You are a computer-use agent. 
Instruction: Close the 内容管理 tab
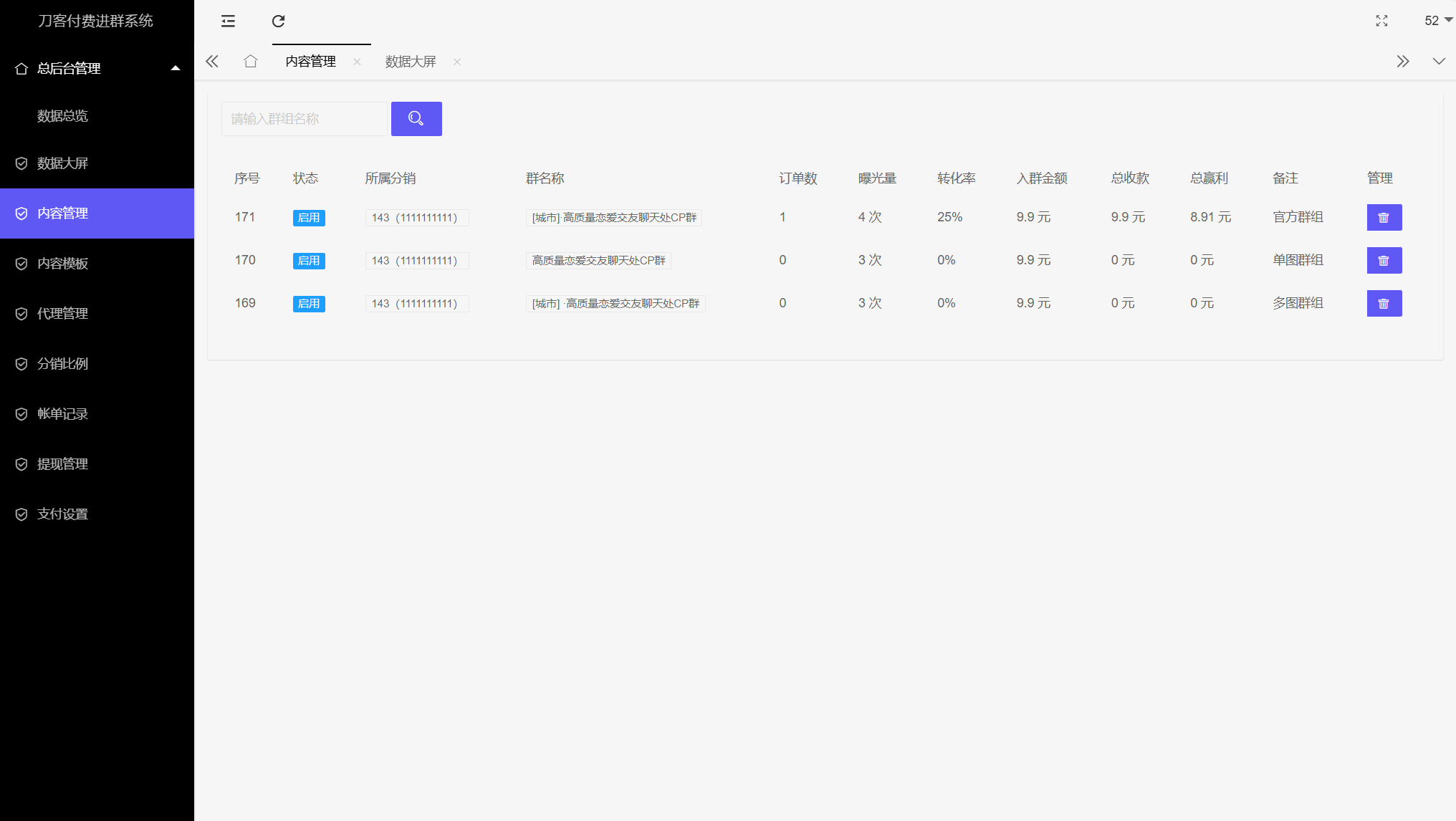357,62
